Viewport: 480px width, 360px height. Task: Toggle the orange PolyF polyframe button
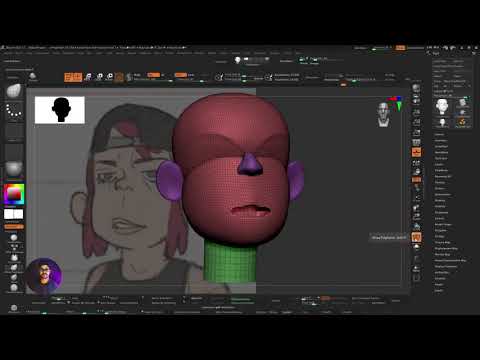click(x=416, y=237)
